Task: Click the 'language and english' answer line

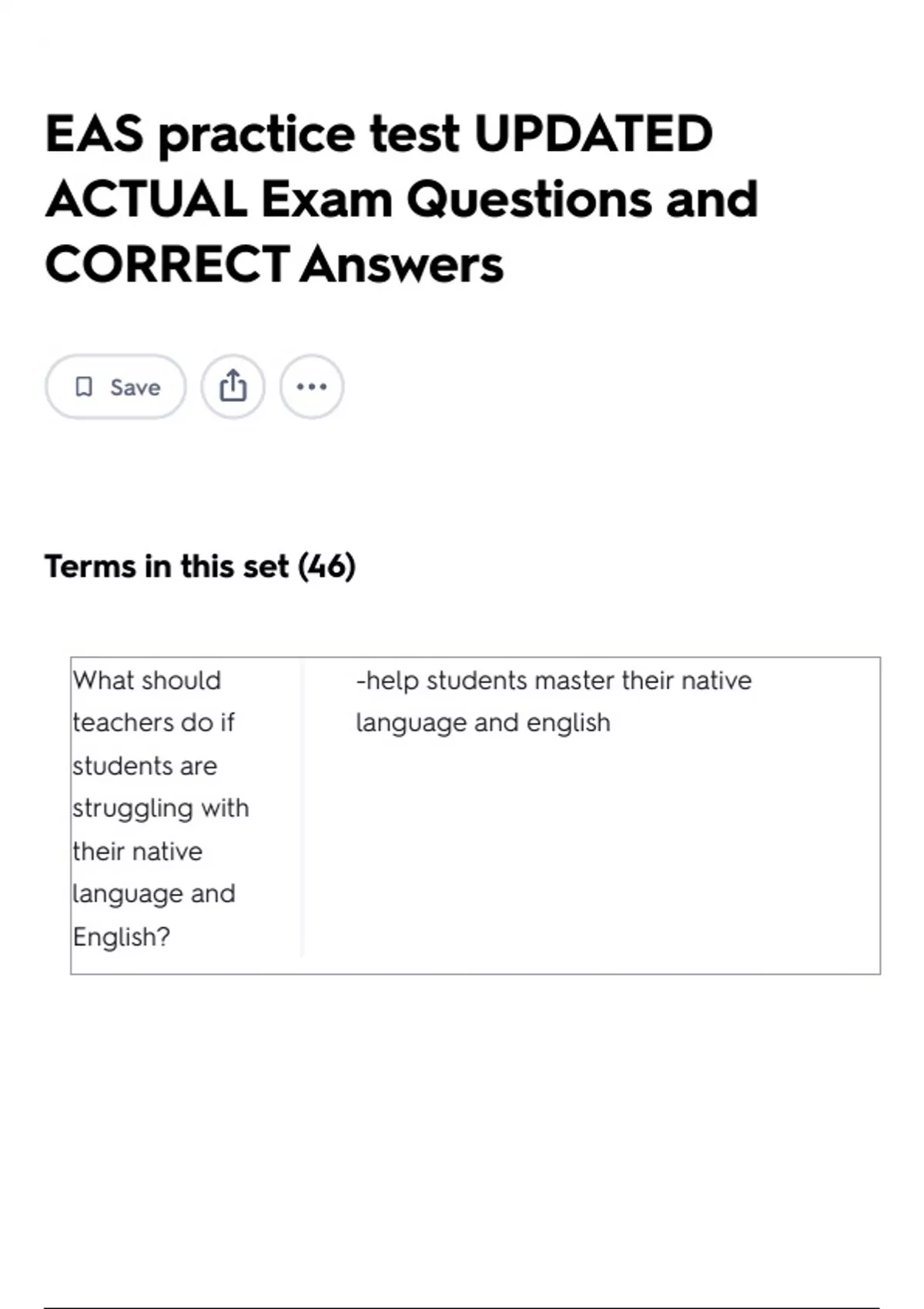Action: point(483,723)
